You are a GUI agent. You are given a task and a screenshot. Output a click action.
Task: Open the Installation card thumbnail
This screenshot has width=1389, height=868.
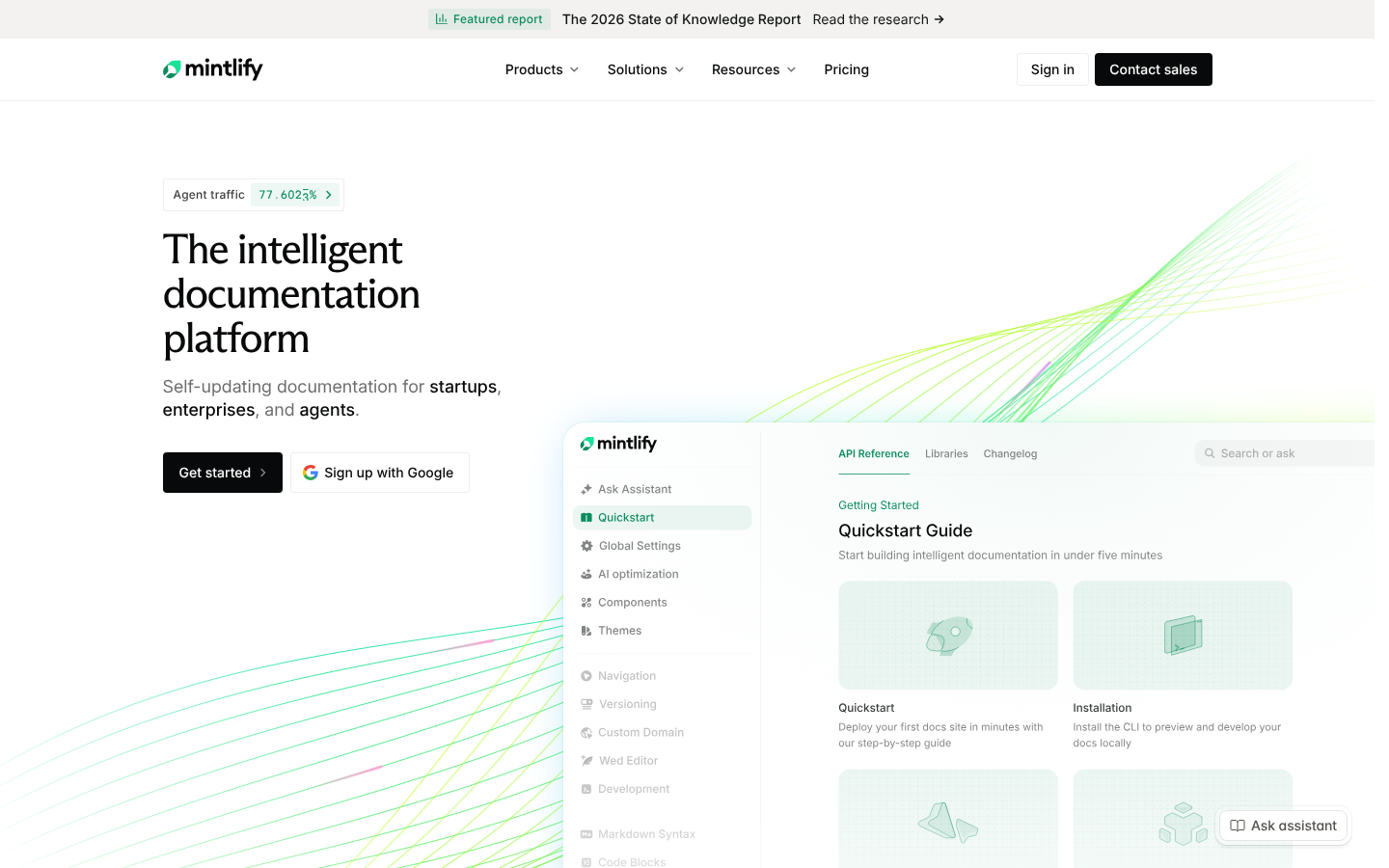point(1183,635)
